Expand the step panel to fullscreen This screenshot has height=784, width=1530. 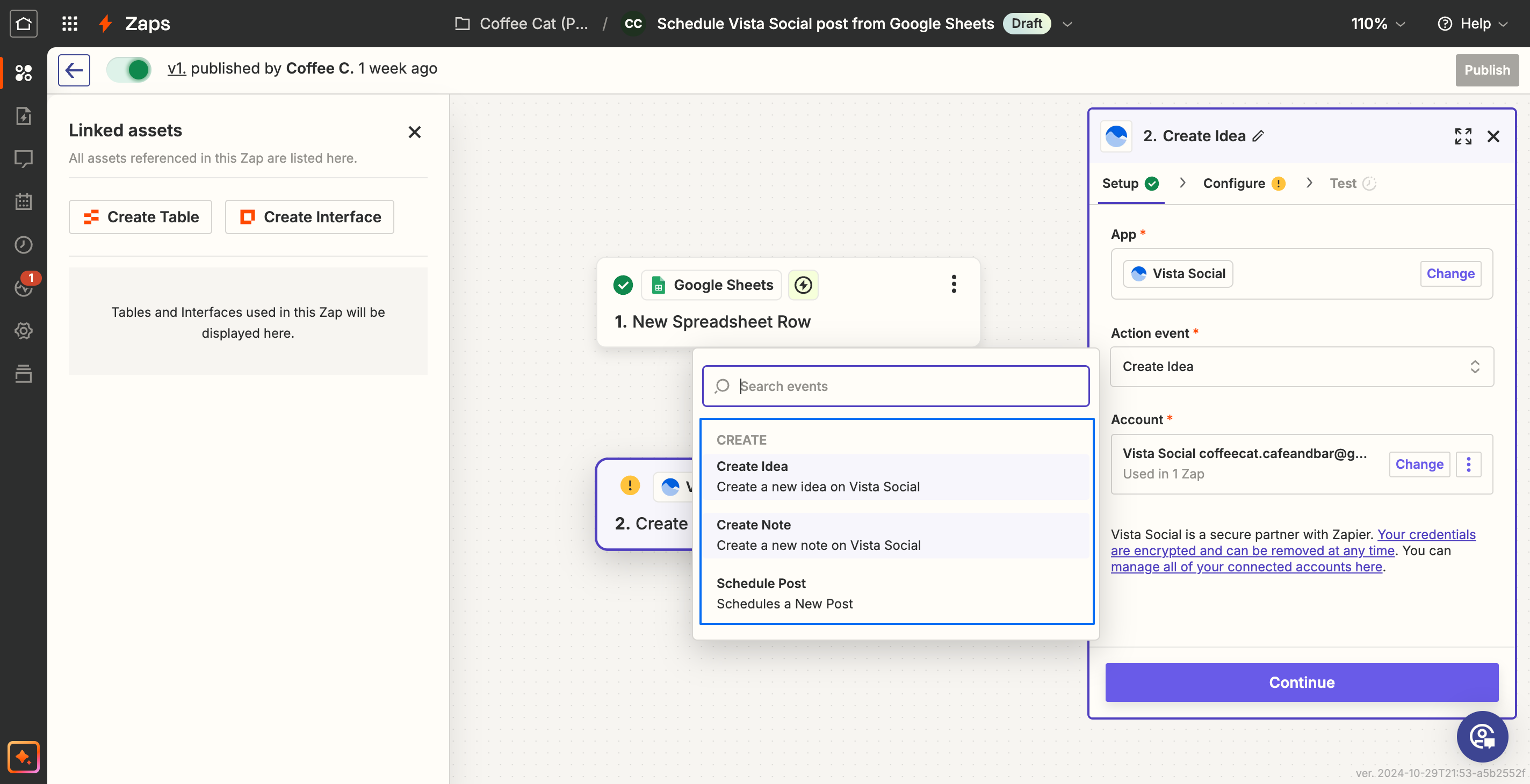click(1463, 136)
